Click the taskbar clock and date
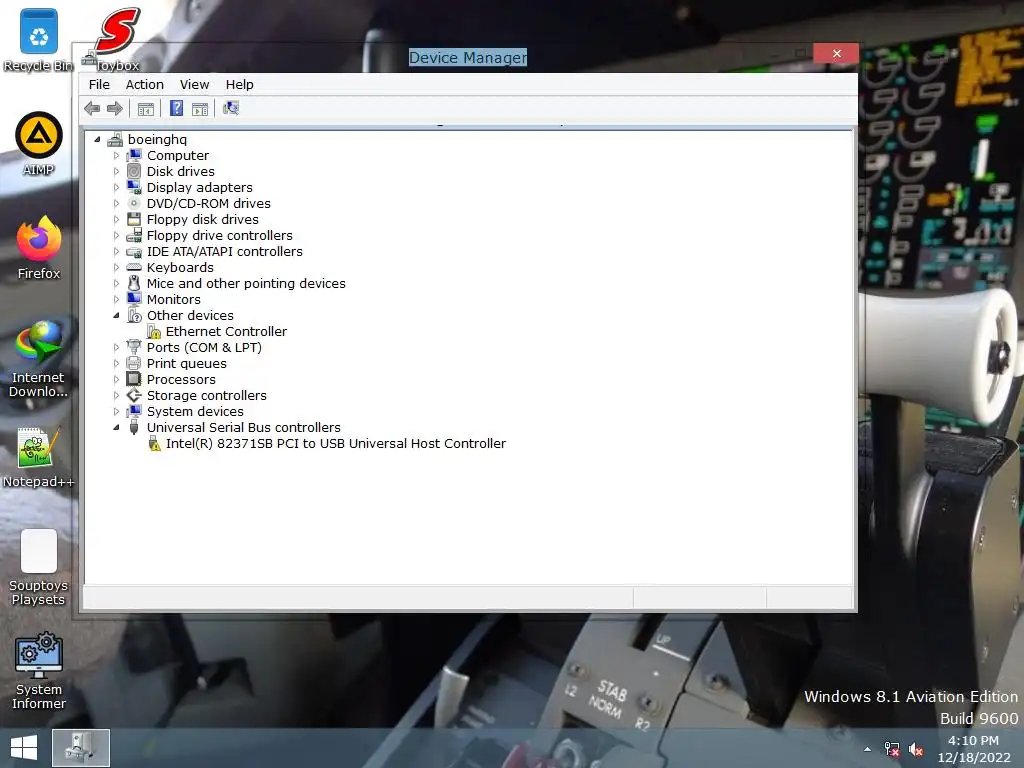 974,748
